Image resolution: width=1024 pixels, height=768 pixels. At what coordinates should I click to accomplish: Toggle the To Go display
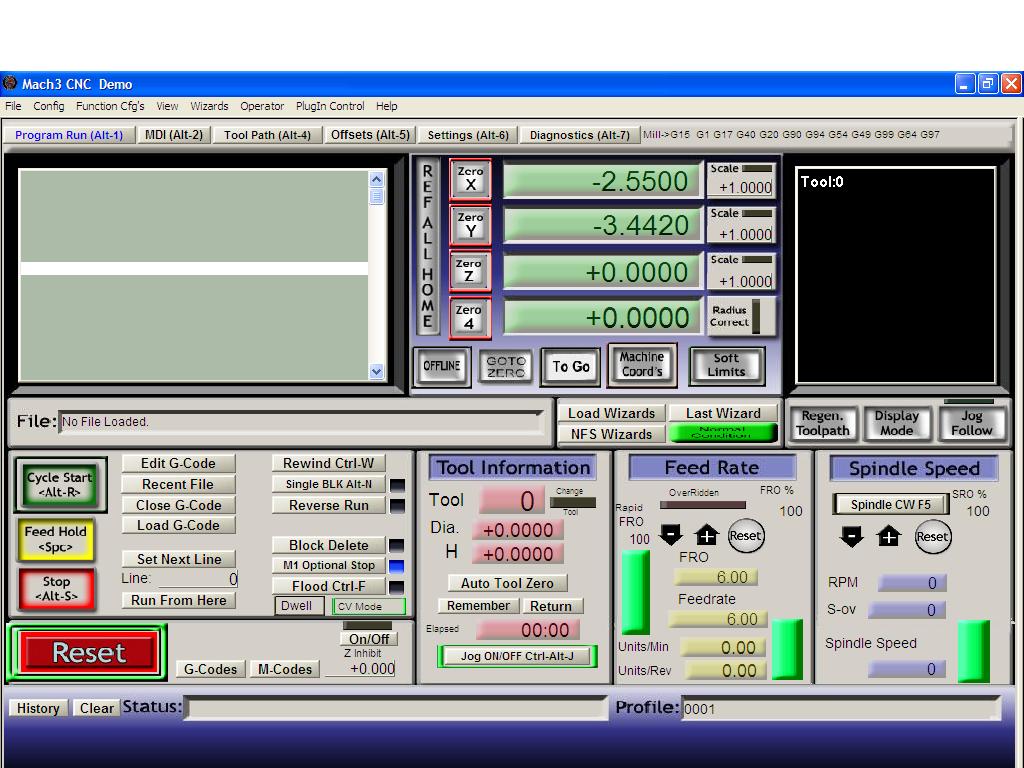[x=571, y=367]
